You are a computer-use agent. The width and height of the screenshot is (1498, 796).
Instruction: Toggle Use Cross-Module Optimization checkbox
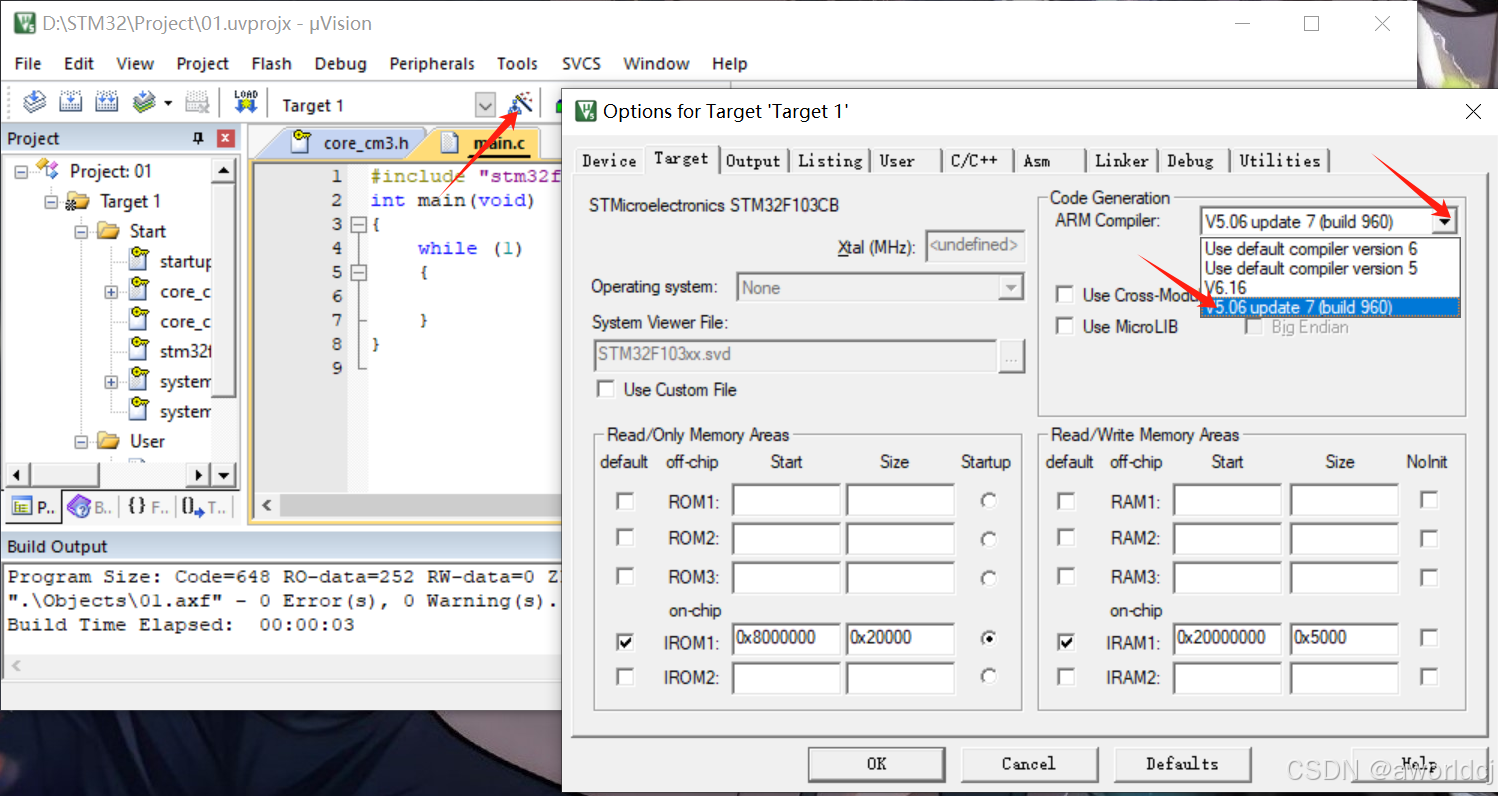click(x=1065, y=294)
